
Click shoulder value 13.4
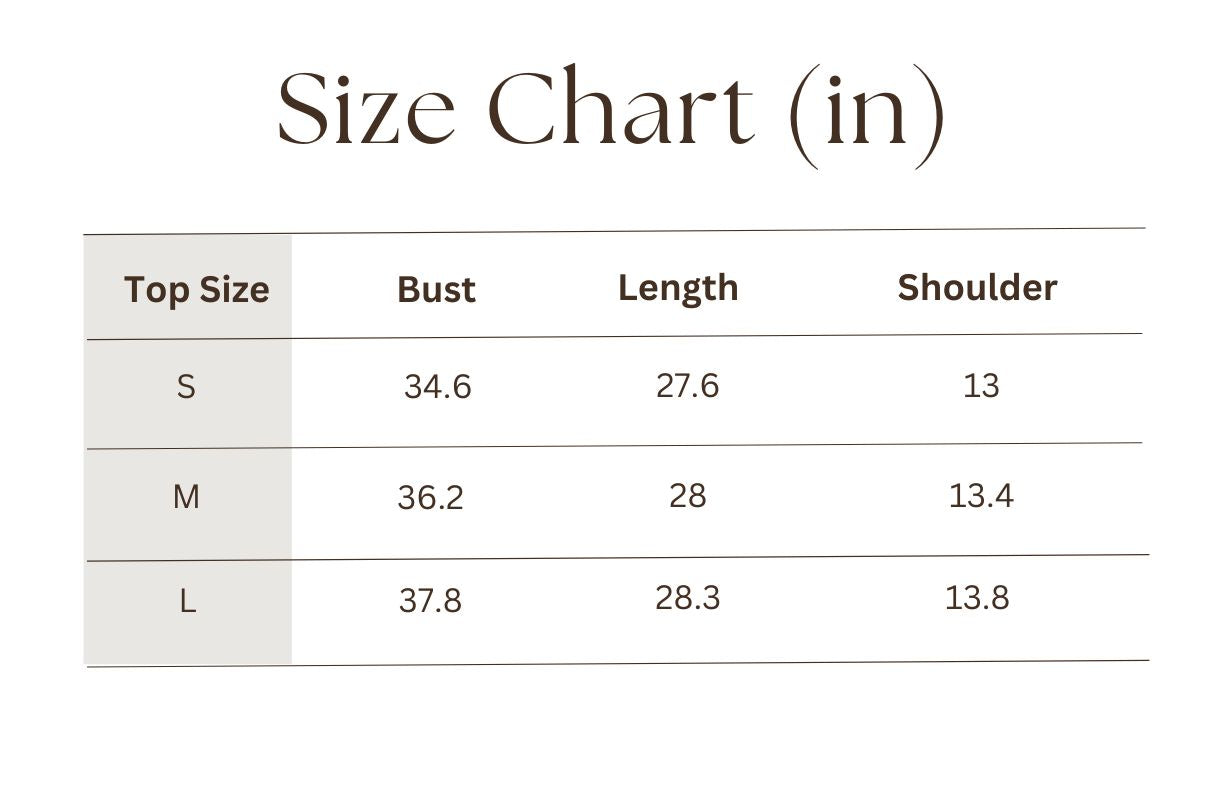pyautogui.click(x=981, y=495)
